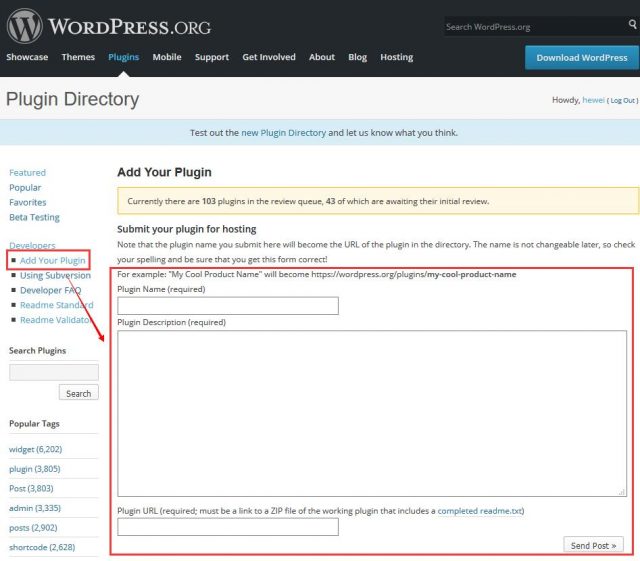Open the Favorites link
The height and width of the screenshot is (561, 640).
28,203
